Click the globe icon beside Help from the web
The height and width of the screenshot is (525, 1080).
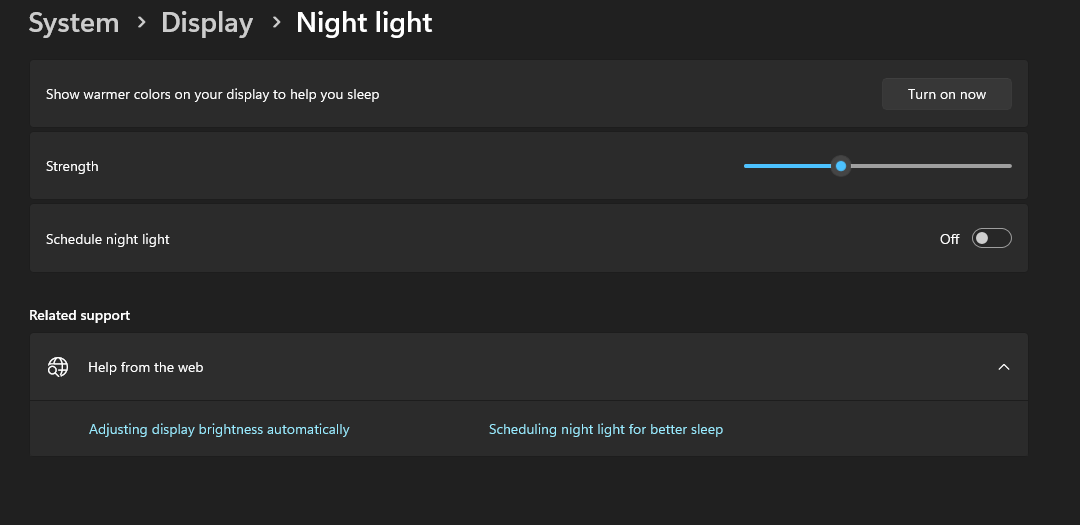[58, 367]
